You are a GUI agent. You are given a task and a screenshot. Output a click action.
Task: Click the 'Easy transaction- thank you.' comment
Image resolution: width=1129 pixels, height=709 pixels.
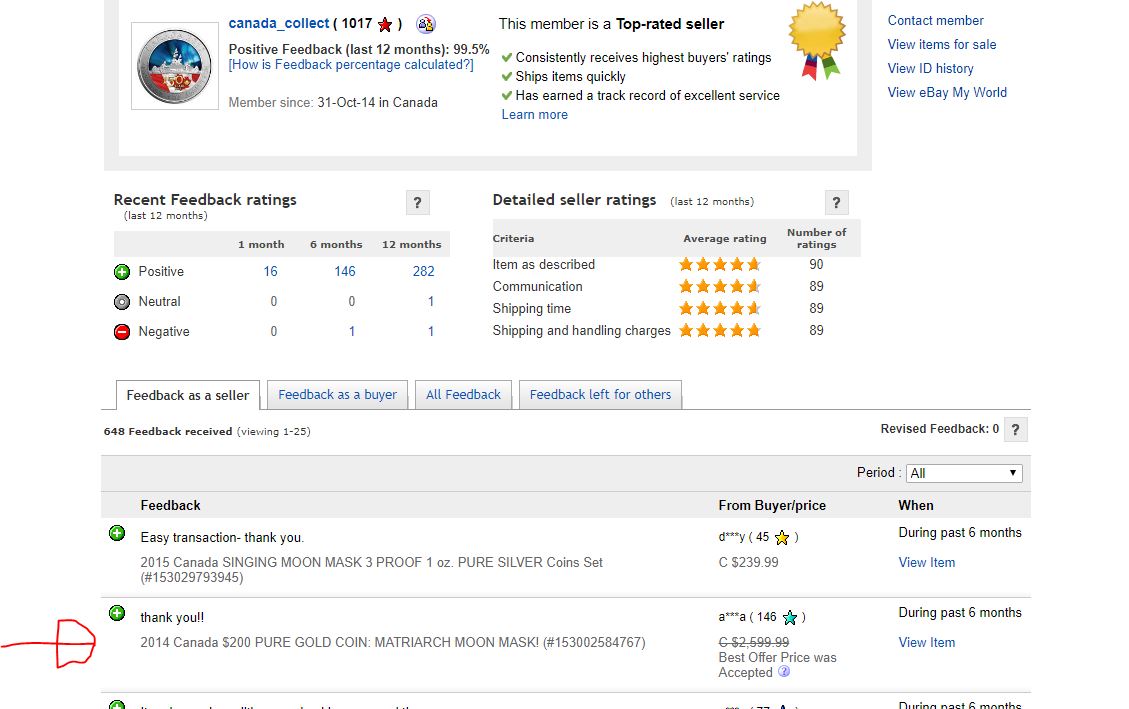[222, 538]
